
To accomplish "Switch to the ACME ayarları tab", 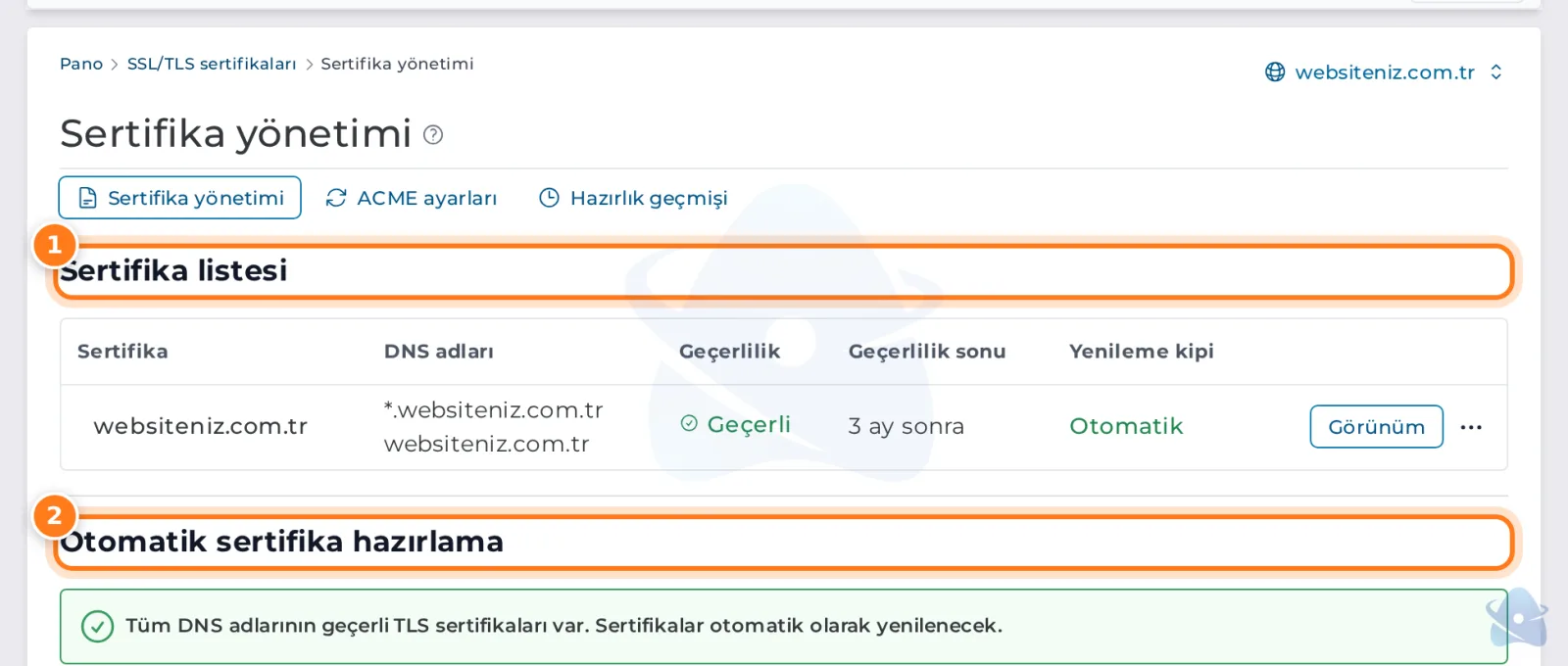I will [412, 198].
